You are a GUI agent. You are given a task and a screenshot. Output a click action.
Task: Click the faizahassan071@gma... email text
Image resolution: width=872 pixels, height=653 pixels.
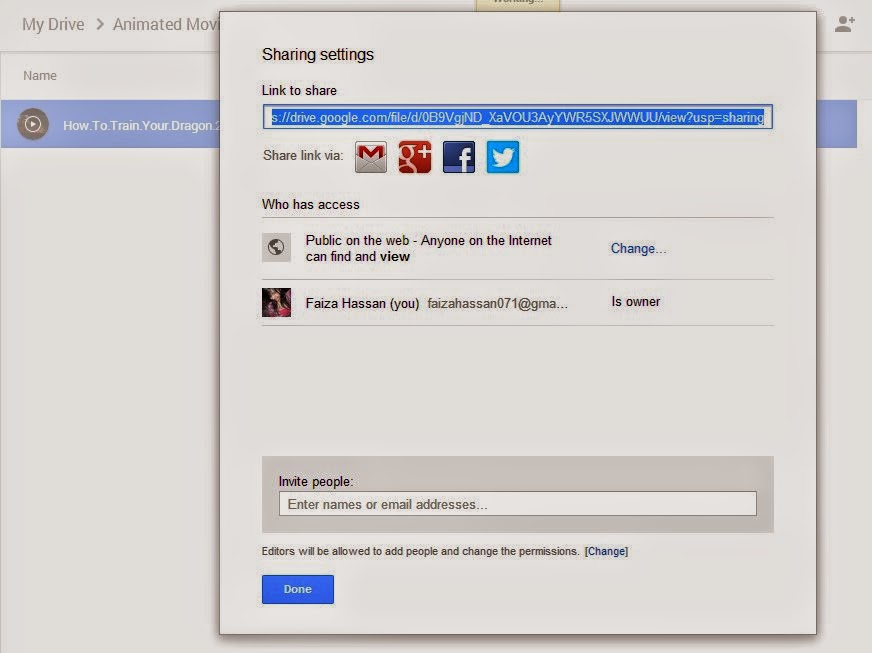click(497, 303)
